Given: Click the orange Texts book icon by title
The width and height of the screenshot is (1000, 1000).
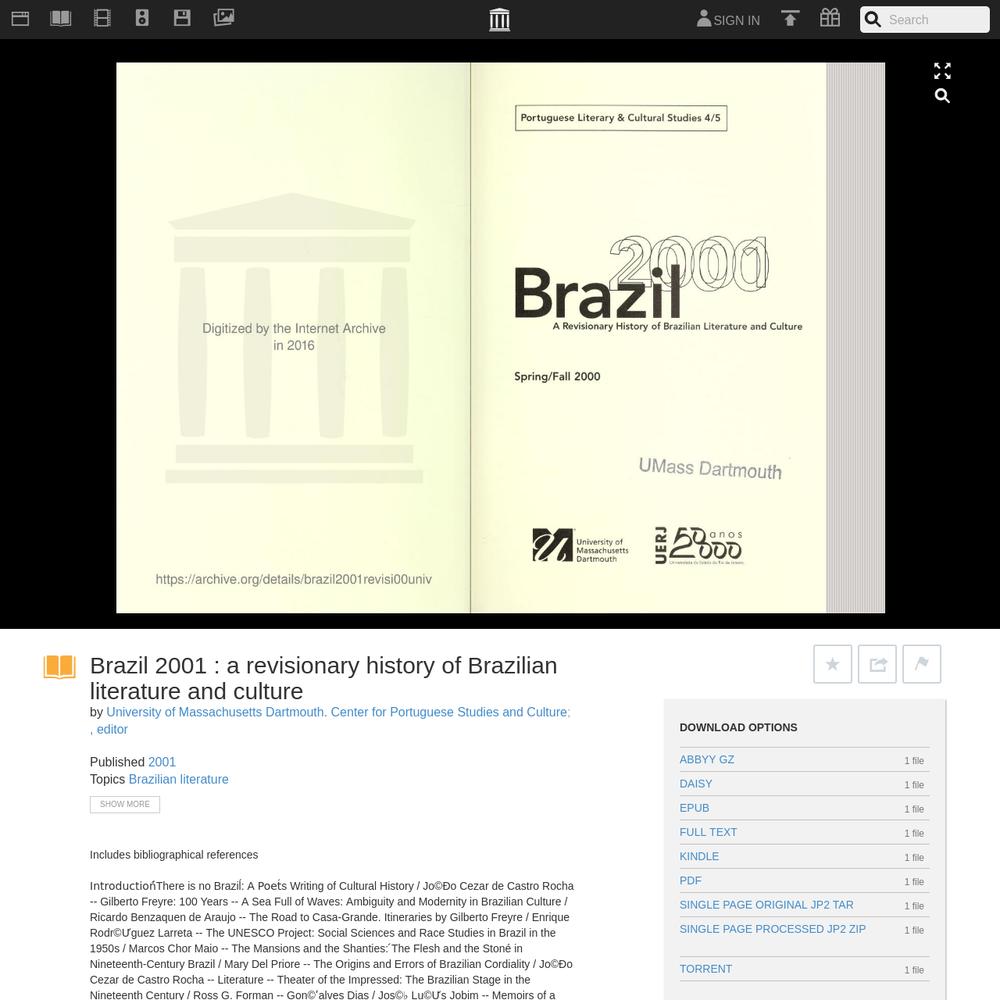Looking at the screenshot, I should click(60, 667).
